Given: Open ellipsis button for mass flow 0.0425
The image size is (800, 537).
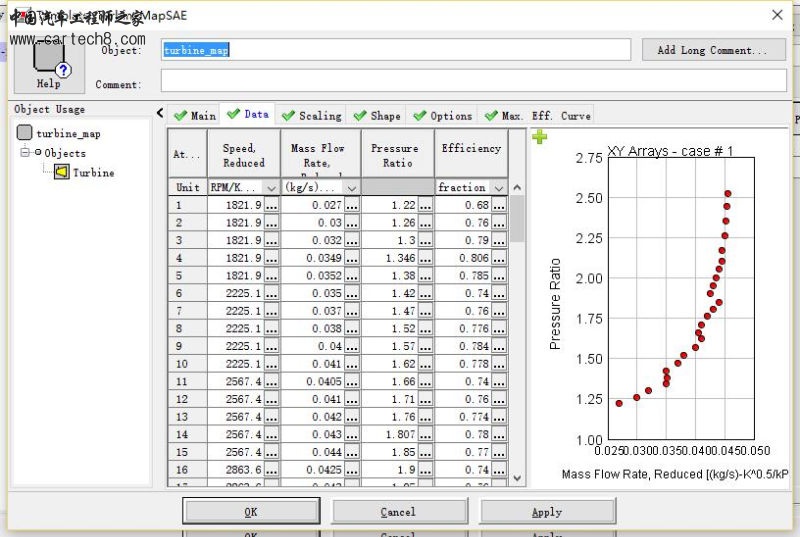Looking at the screenshot, I should (x=352, y=470).
